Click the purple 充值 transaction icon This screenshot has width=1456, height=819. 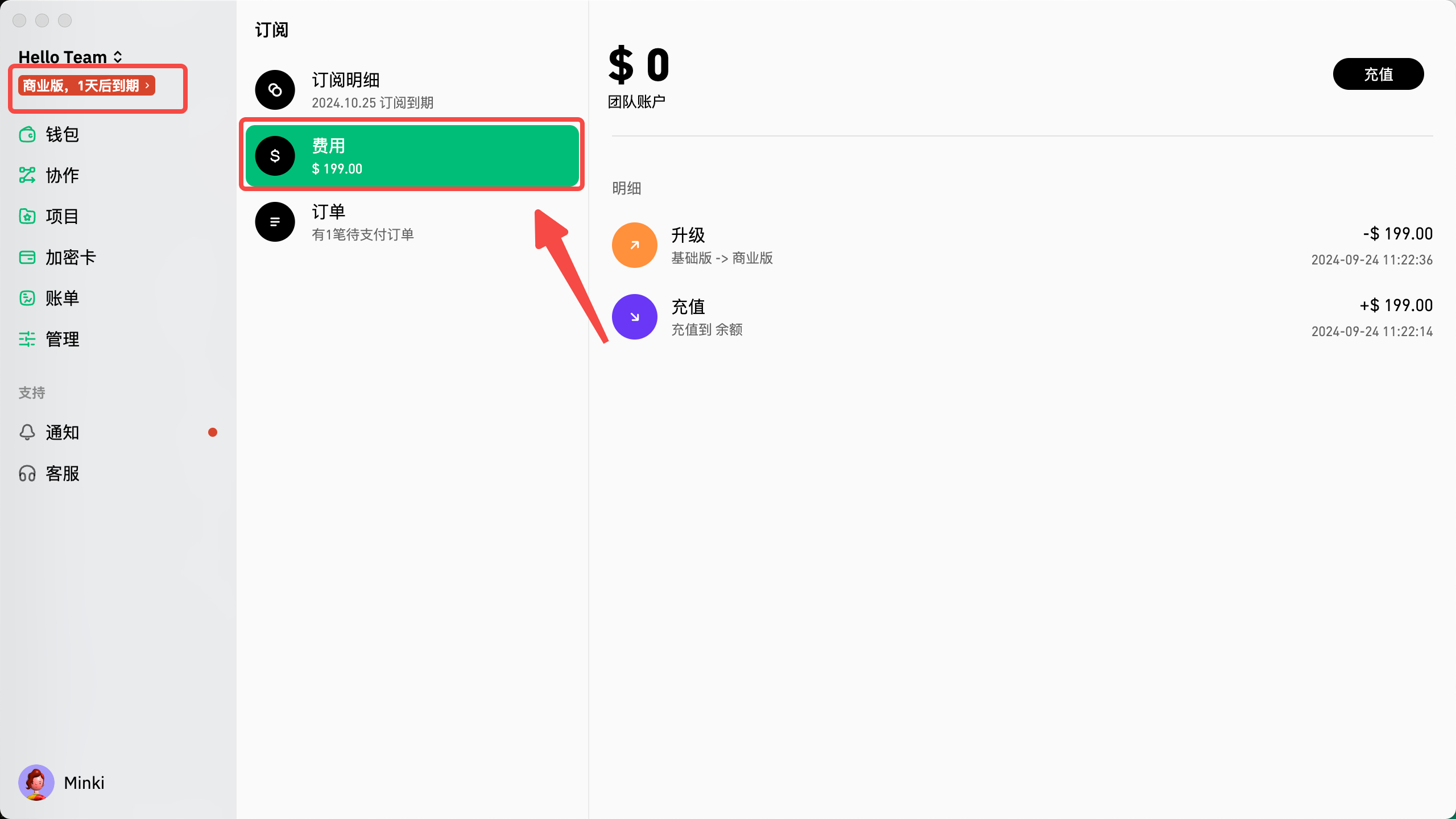click(634, 317)
